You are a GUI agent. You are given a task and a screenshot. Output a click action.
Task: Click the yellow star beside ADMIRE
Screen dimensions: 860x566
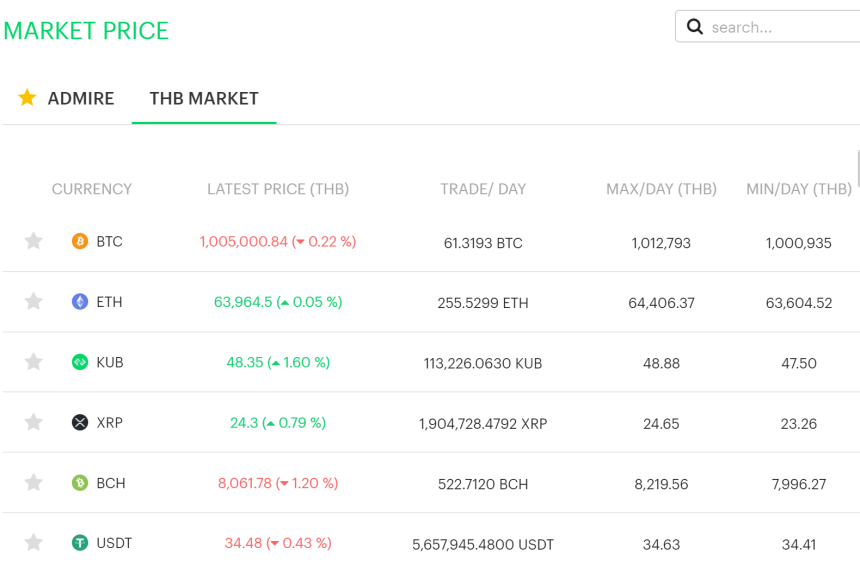(x=27, y=98)
